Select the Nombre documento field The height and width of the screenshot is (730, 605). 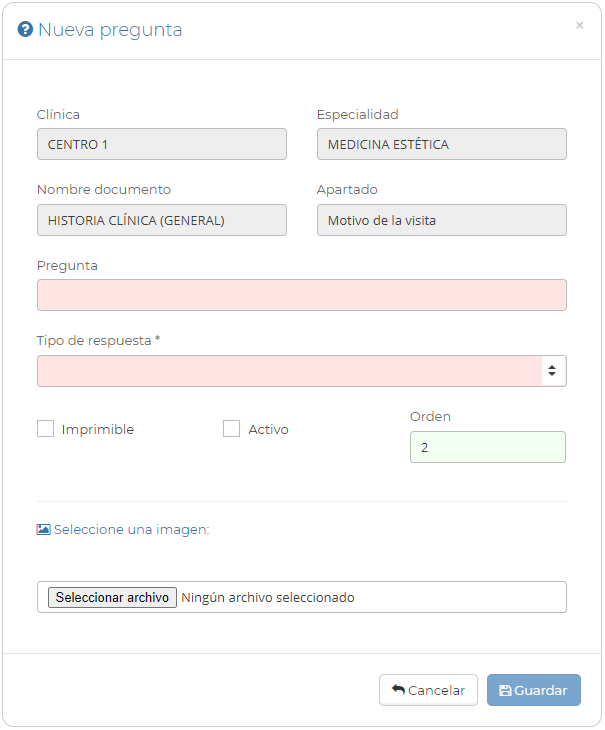pyautogui.click(x=161, y=220)
